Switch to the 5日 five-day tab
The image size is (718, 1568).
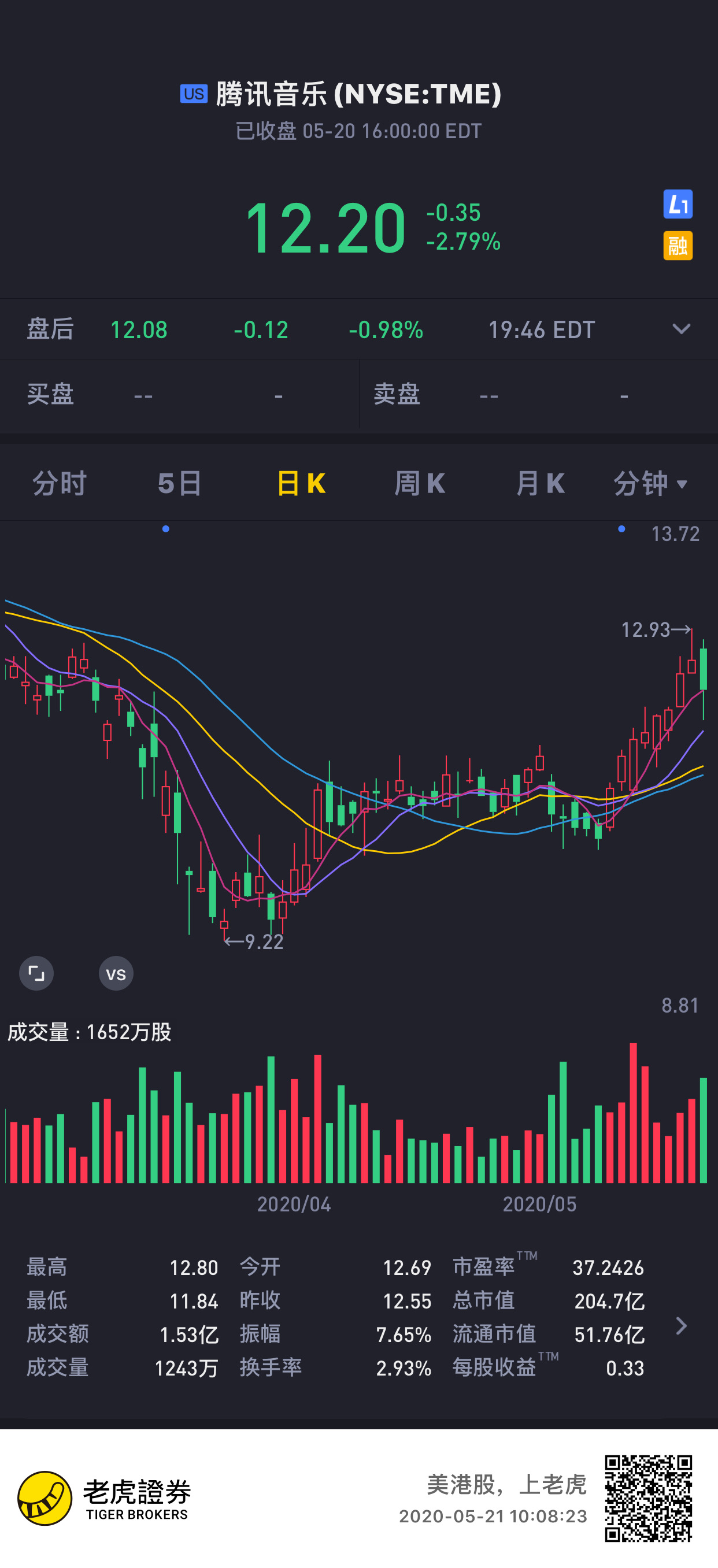pyautogui.click(x=180, y=483)
